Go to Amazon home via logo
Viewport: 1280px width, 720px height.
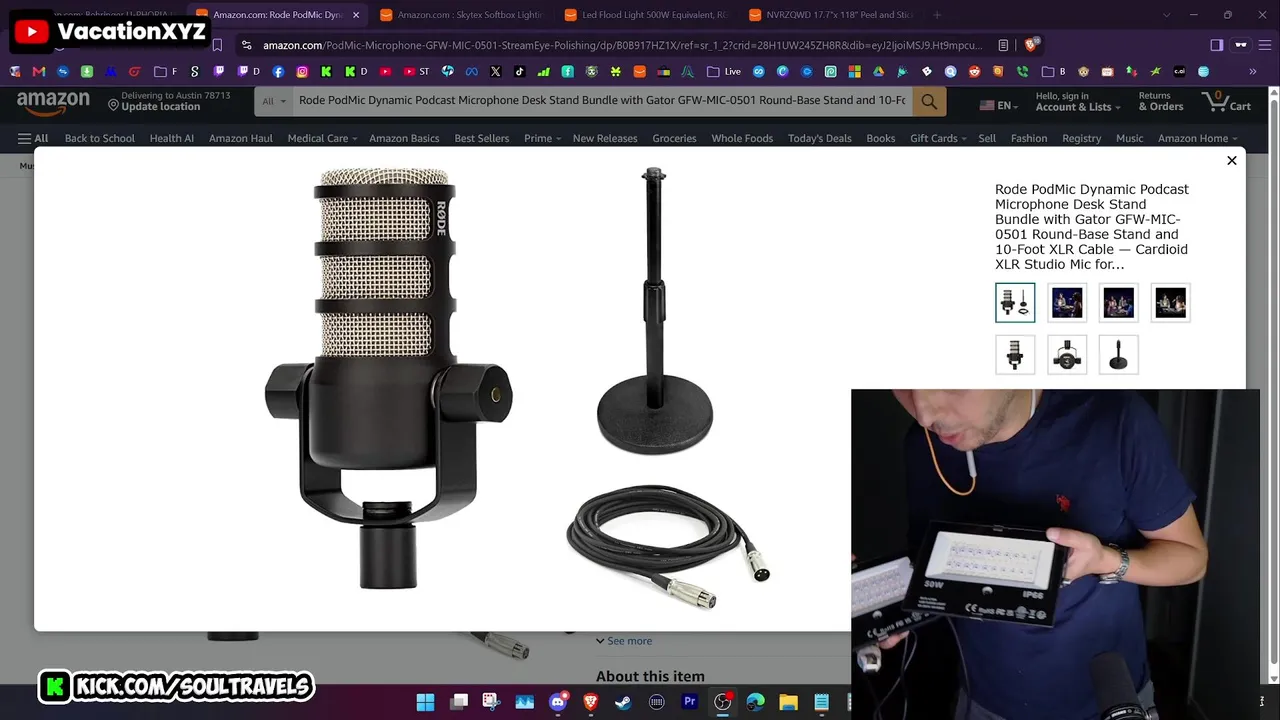pos(53,102)
